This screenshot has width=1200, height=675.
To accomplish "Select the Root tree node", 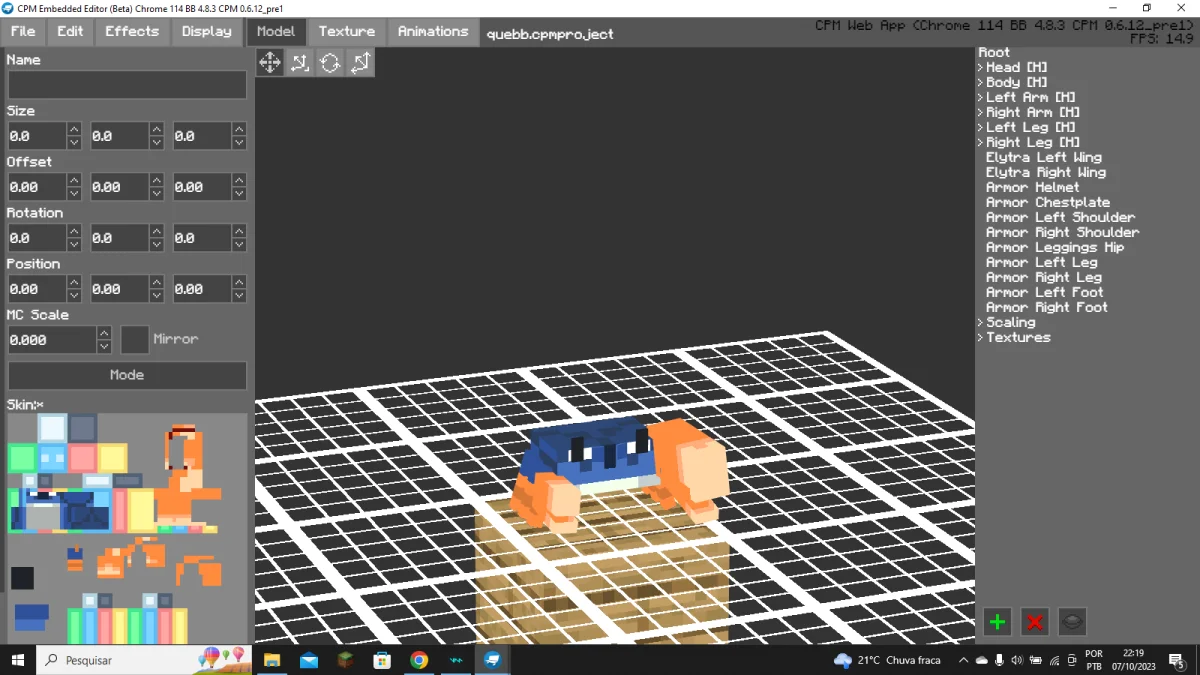I will (x=994, y=52).
